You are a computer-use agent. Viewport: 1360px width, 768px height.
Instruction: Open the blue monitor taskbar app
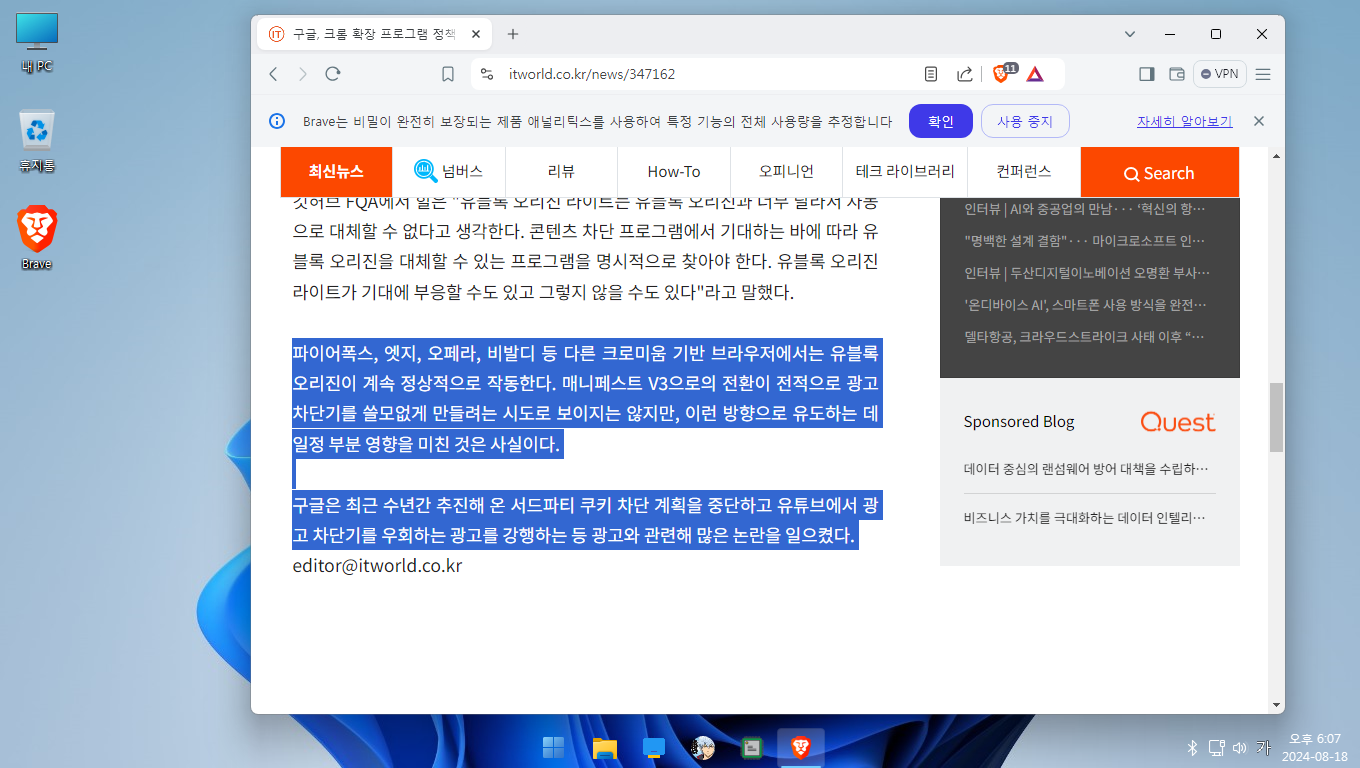653,747
